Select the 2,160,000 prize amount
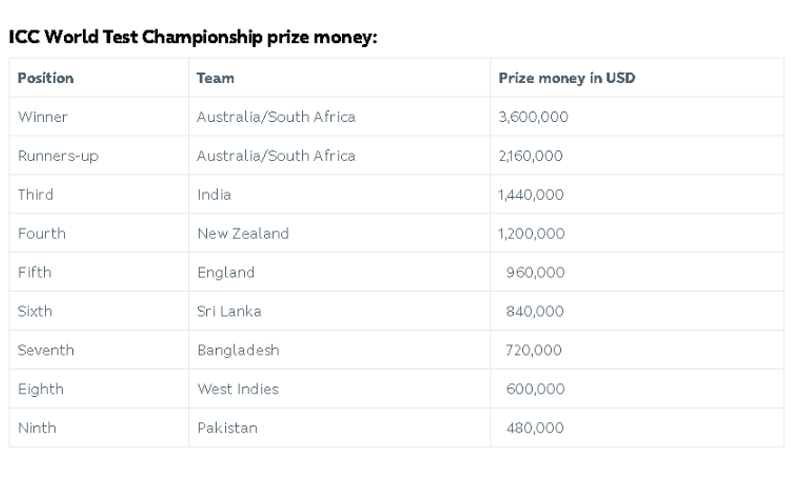This screenshot has width=800, height=480. tap(530, 156)
